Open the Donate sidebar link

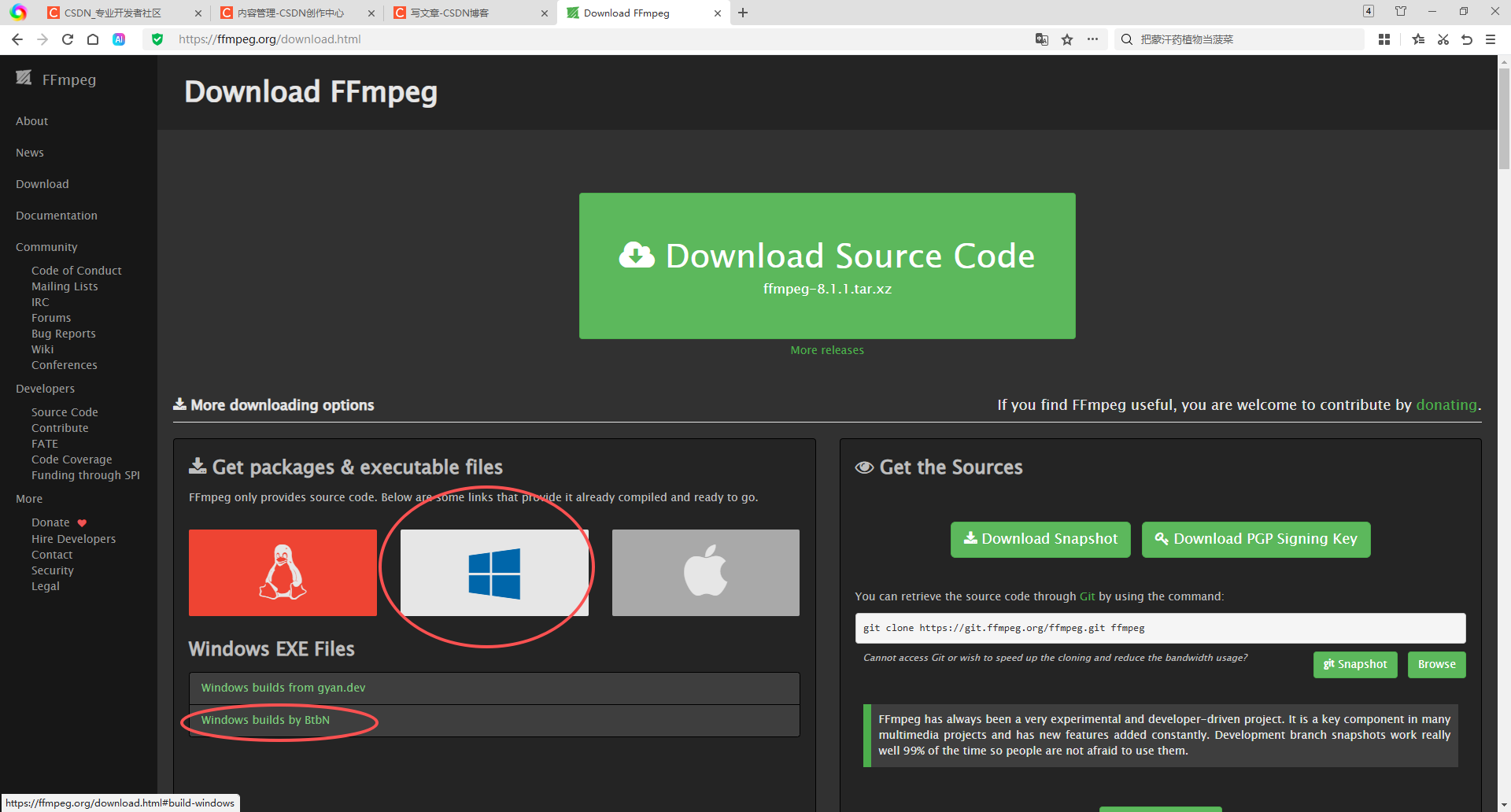(50, 522)
